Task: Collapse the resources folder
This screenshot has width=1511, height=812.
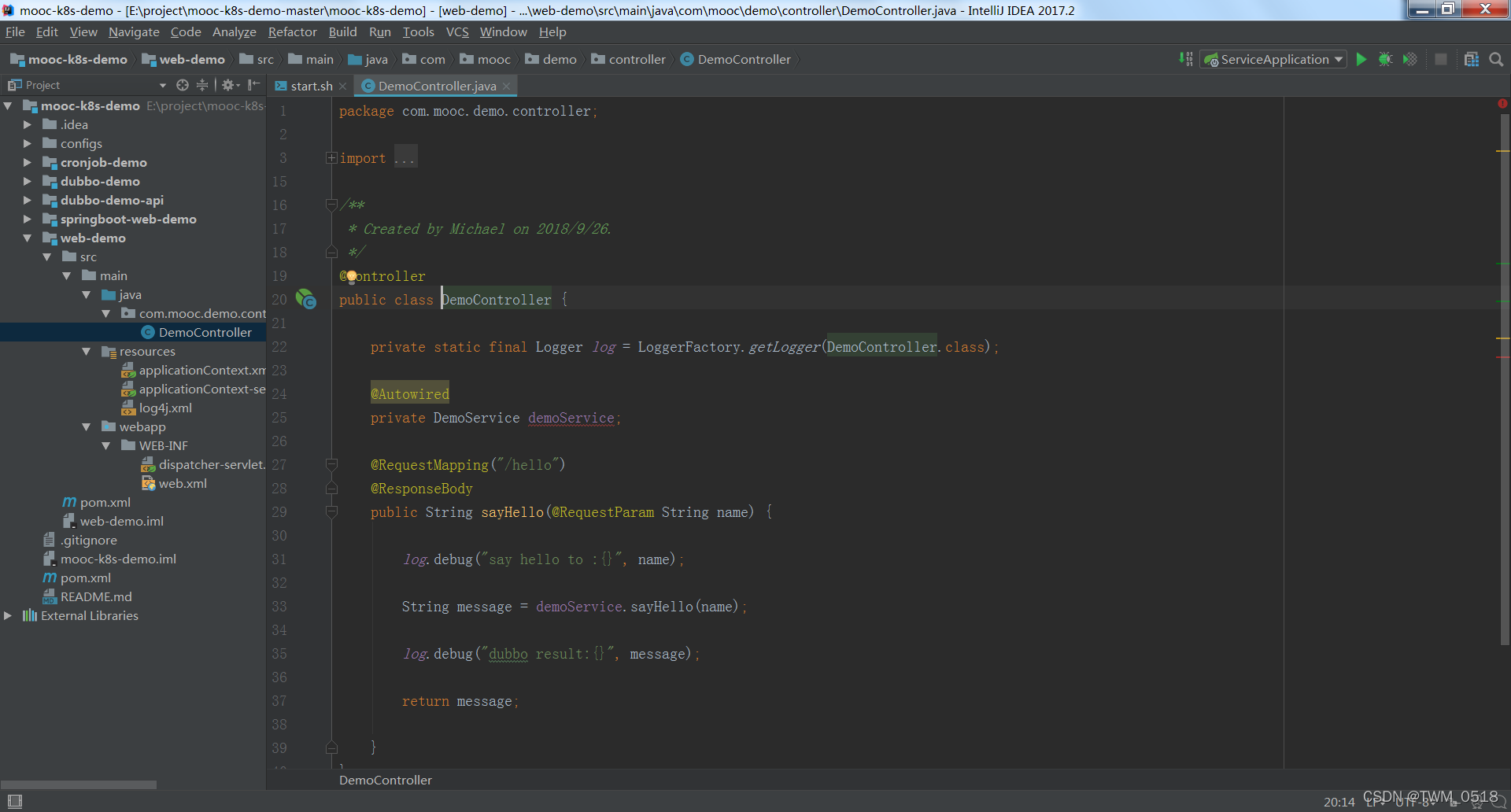Action: (87, 351)
